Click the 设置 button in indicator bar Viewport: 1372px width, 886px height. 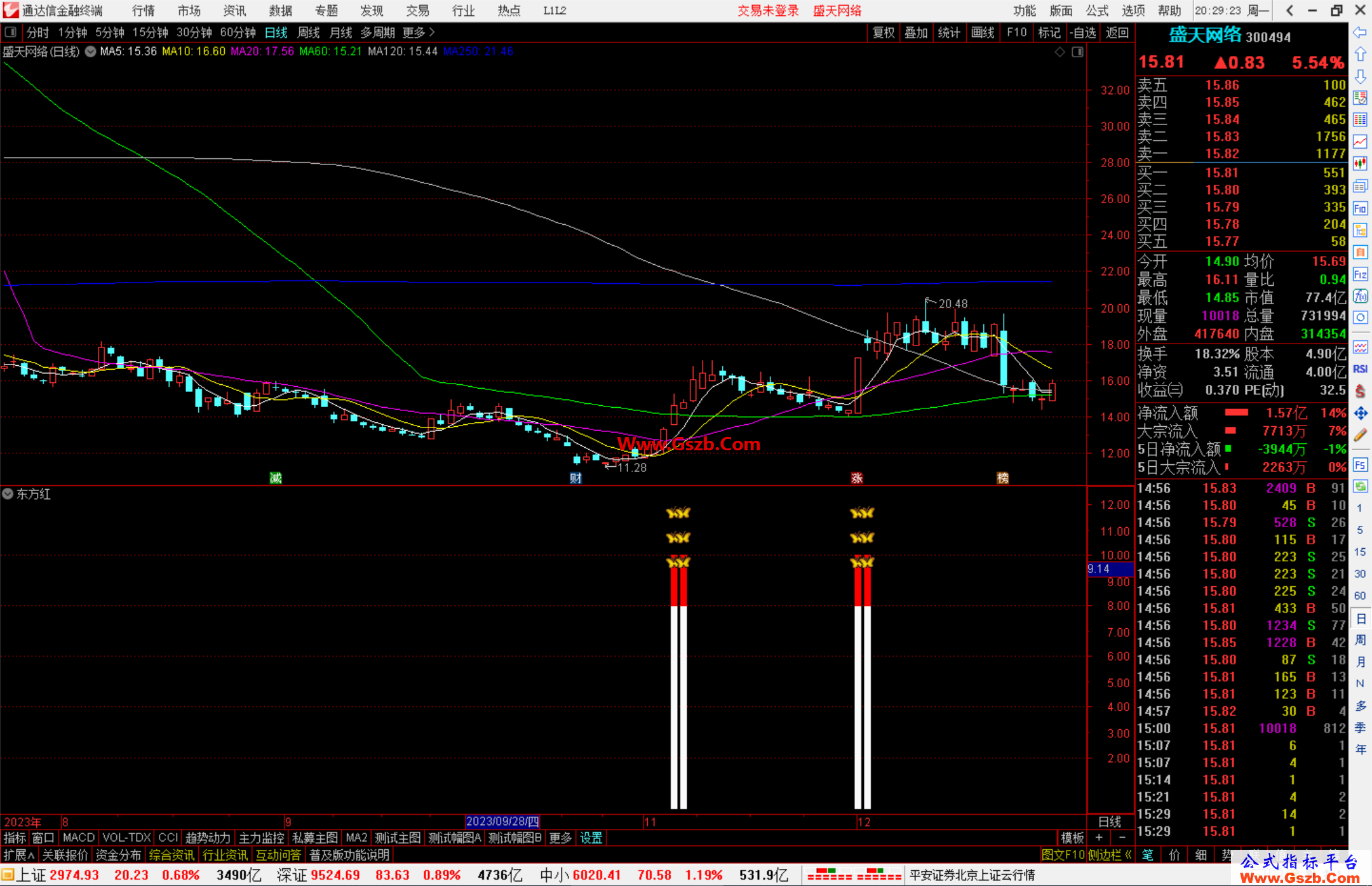(x=591, y=838)
